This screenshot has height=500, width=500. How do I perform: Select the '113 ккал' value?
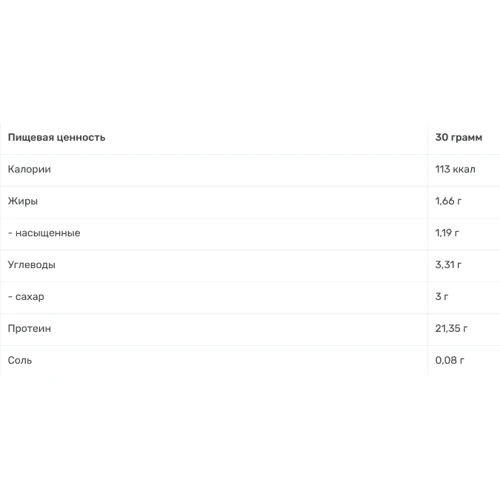[455, 169]
